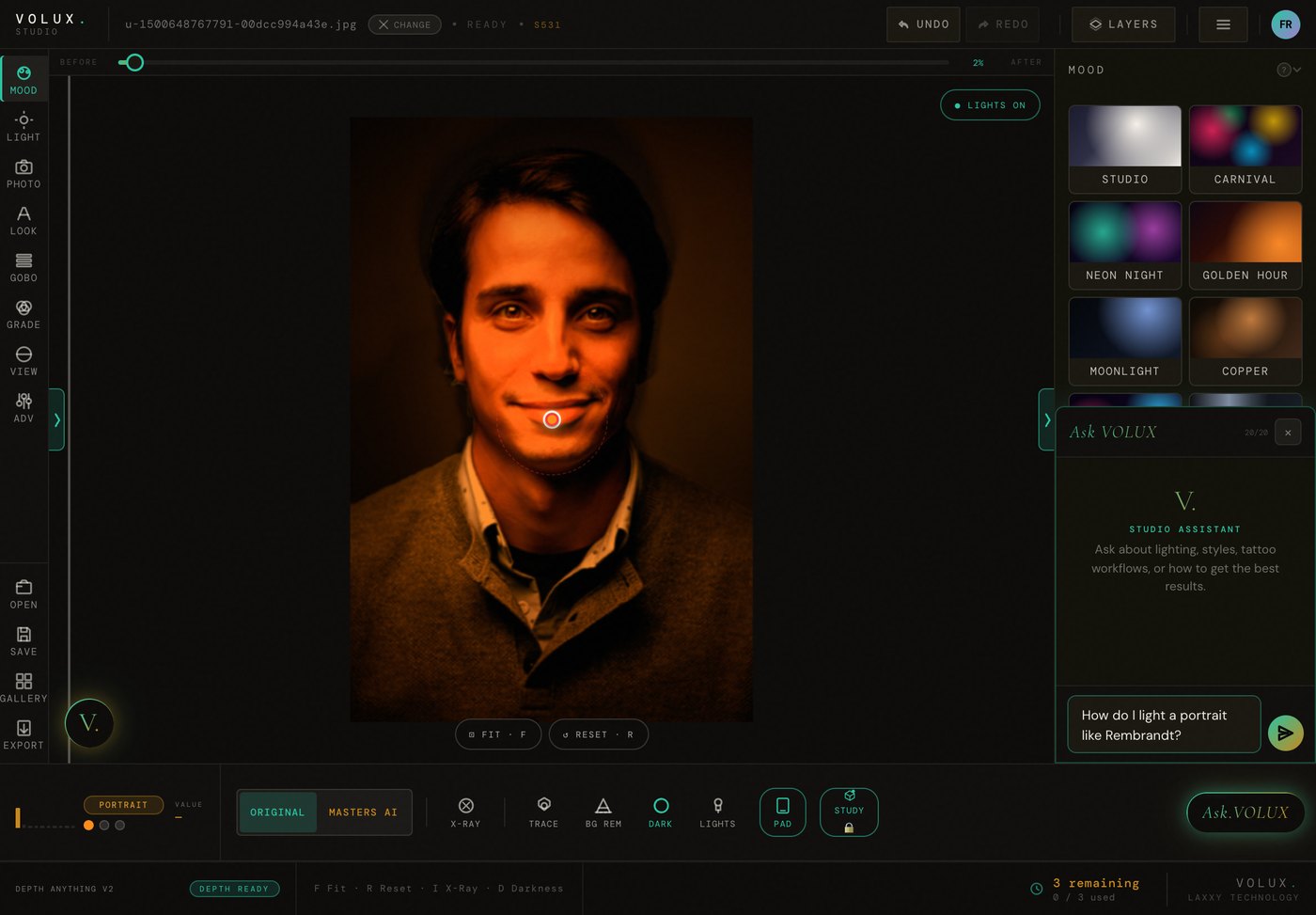
Task: Reset the canvas view
Action: click(x=599, y=734)
